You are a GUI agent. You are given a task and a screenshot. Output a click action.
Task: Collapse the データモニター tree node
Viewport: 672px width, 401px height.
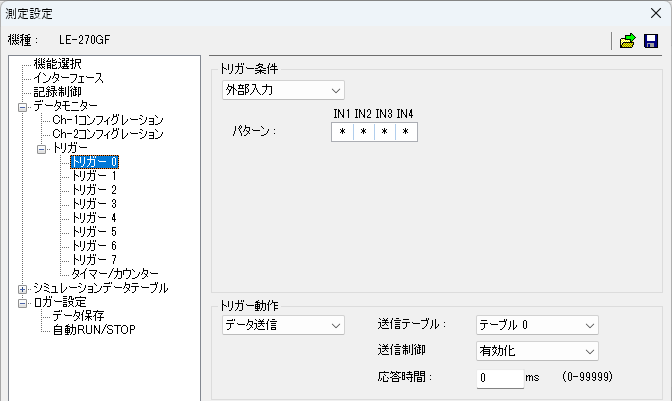[x=23, y=106]
